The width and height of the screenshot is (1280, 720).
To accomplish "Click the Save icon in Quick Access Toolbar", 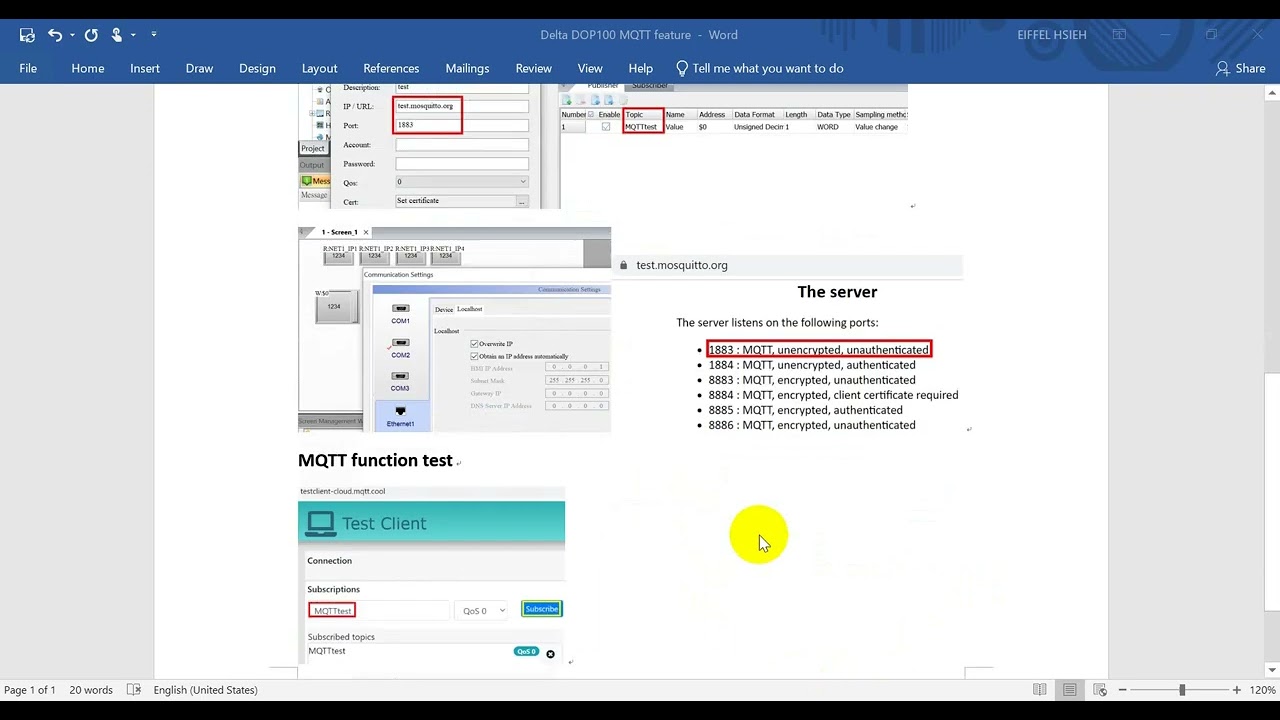I will point(27,35).
